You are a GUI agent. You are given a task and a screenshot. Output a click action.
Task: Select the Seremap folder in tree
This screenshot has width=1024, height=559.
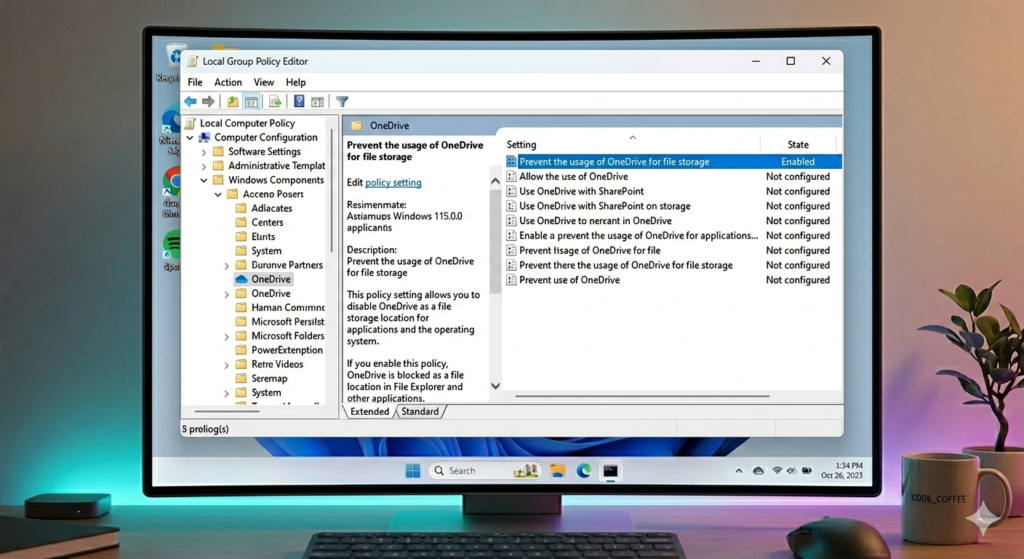269,379
